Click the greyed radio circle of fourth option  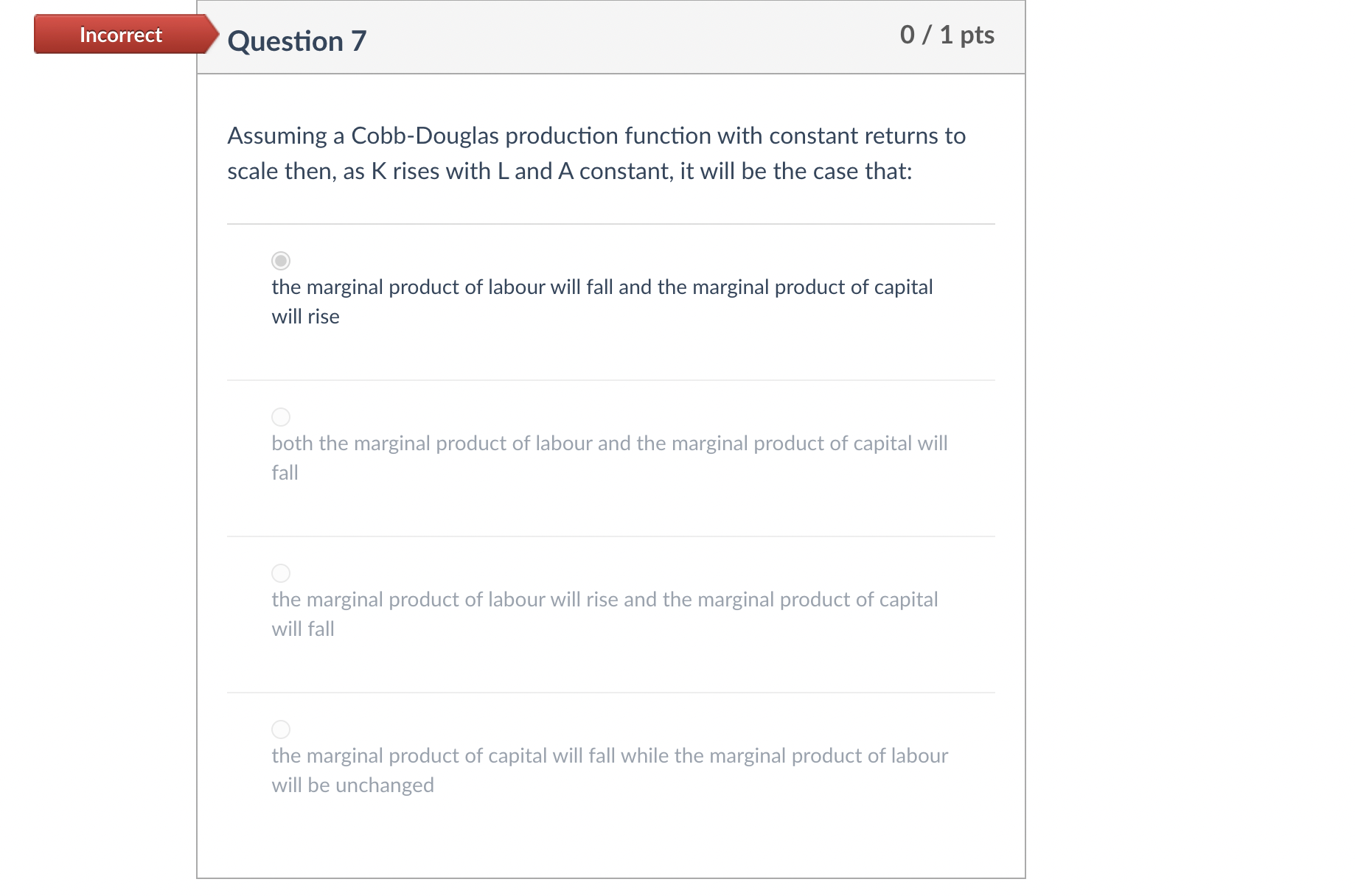click(281, 729)
